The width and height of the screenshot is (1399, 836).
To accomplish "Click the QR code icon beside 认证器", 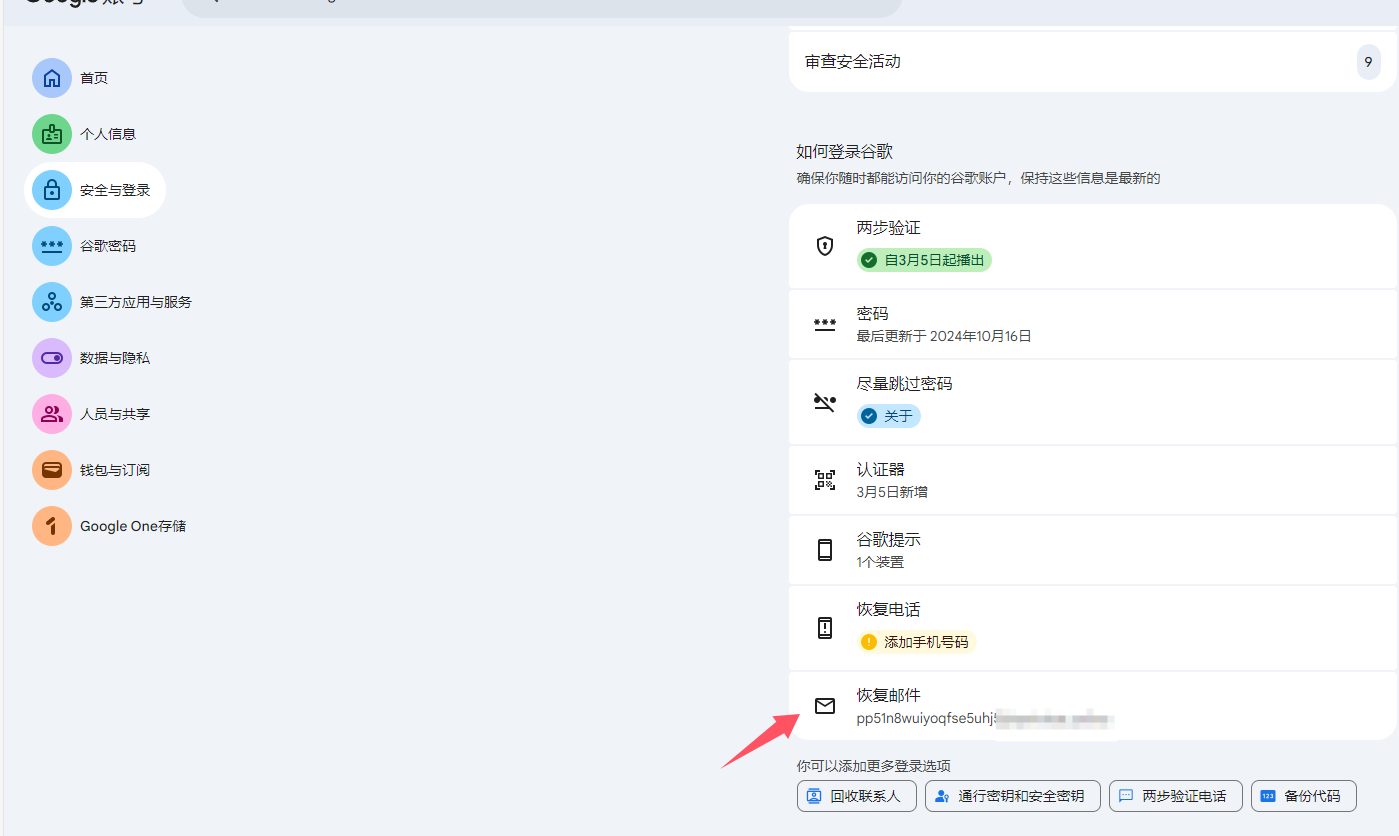I will pyautogui.click(x=825, y=480).
